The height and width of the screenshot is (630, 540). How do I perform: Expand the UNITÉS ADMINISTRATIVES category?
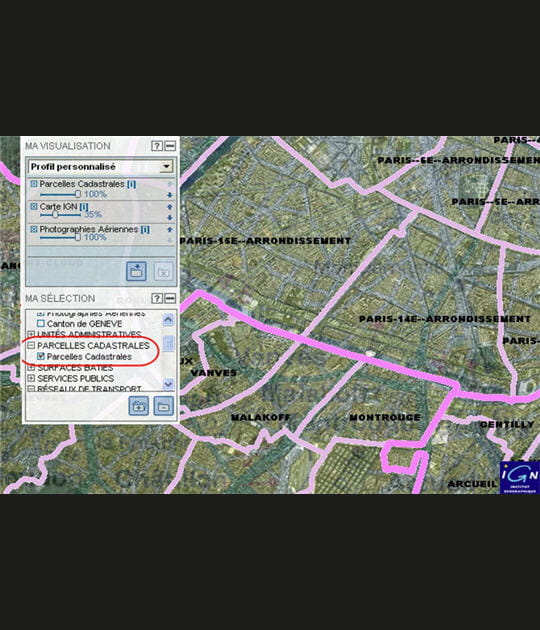(x=31, y=334)
